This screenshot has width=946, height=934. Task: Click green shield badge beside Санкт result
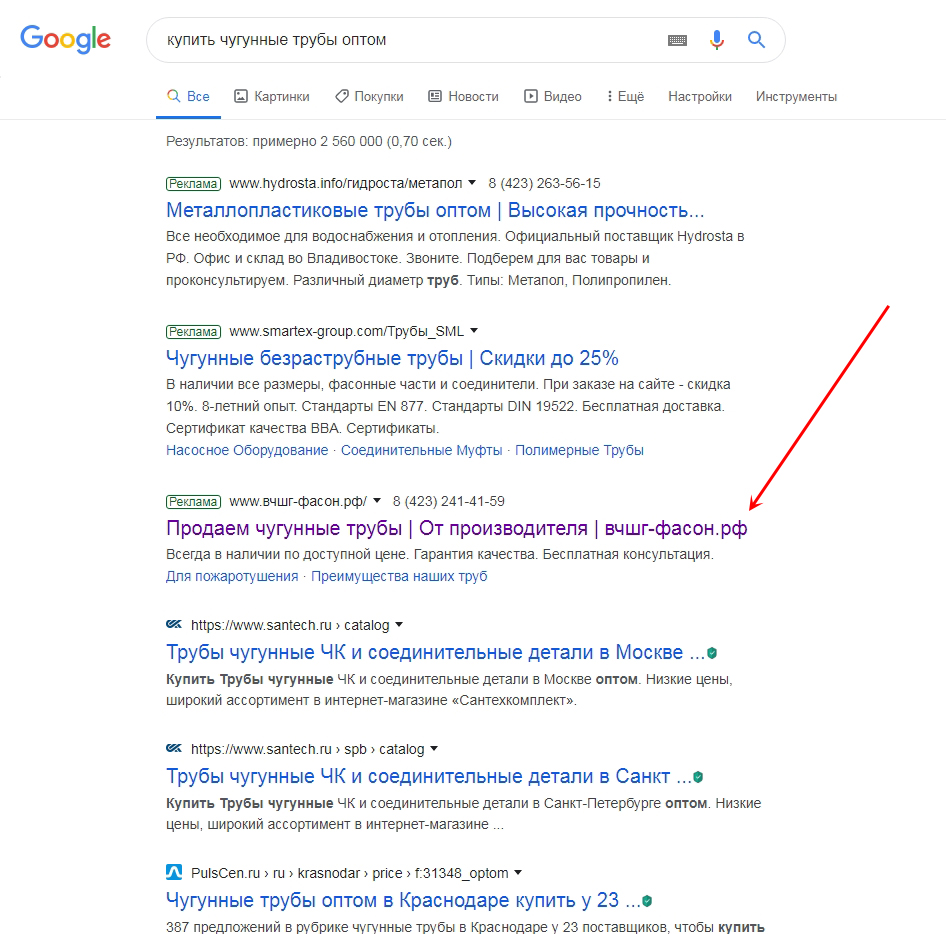click(x=698, y=777)
